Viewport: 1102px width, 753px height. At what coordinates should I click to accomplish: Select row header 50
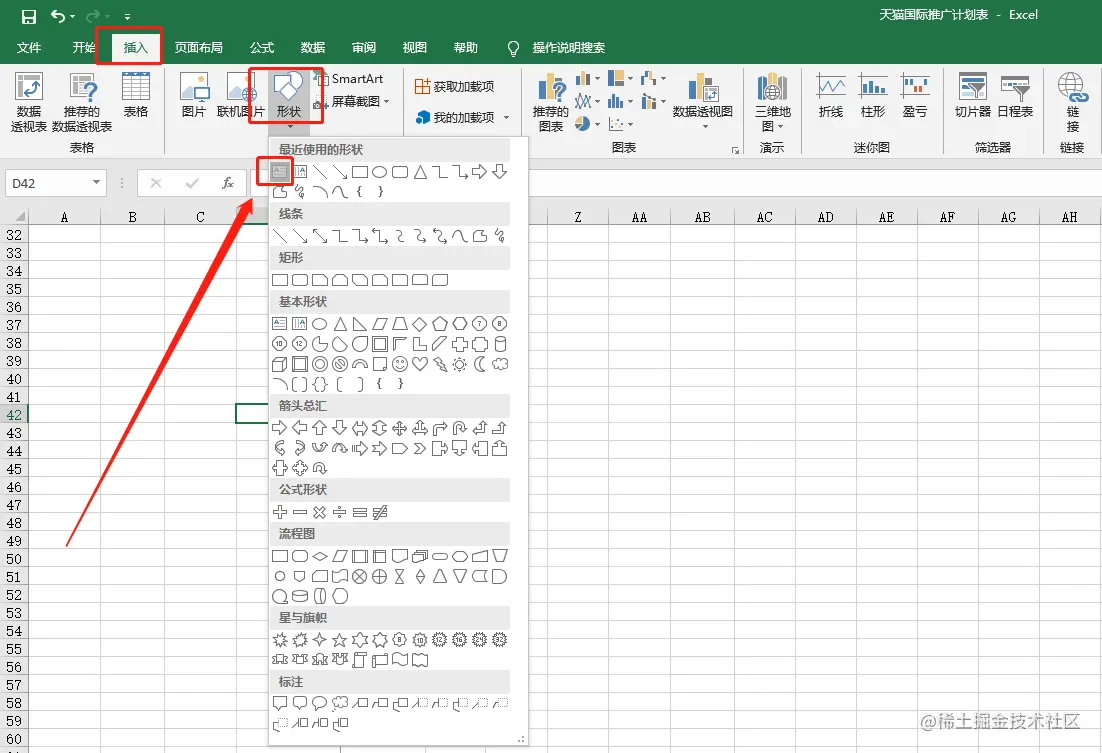(14, 559)
